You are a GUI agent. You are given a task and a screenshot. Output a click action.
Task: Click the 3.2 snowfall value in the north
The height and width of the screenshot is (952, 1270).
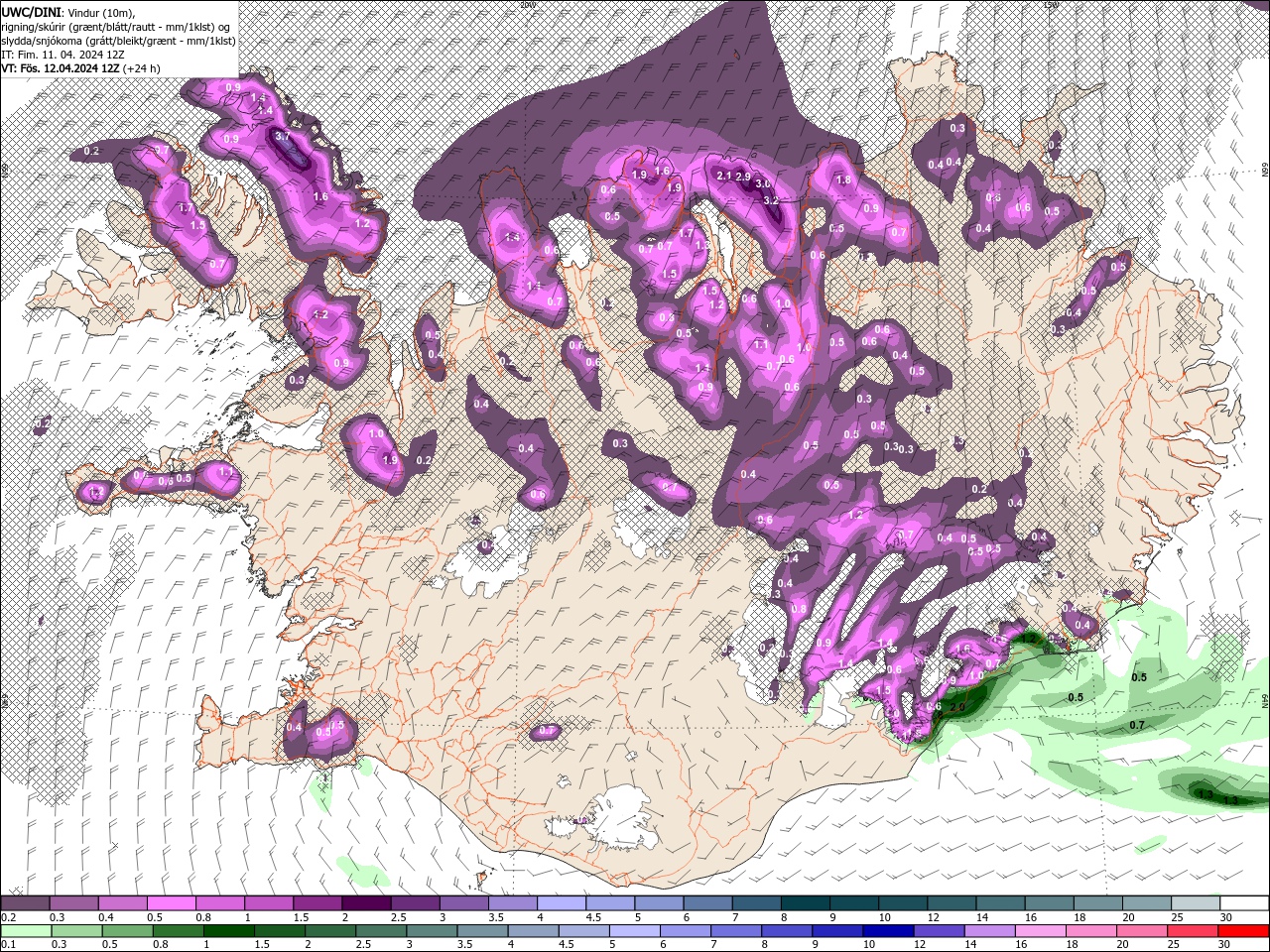771,200
